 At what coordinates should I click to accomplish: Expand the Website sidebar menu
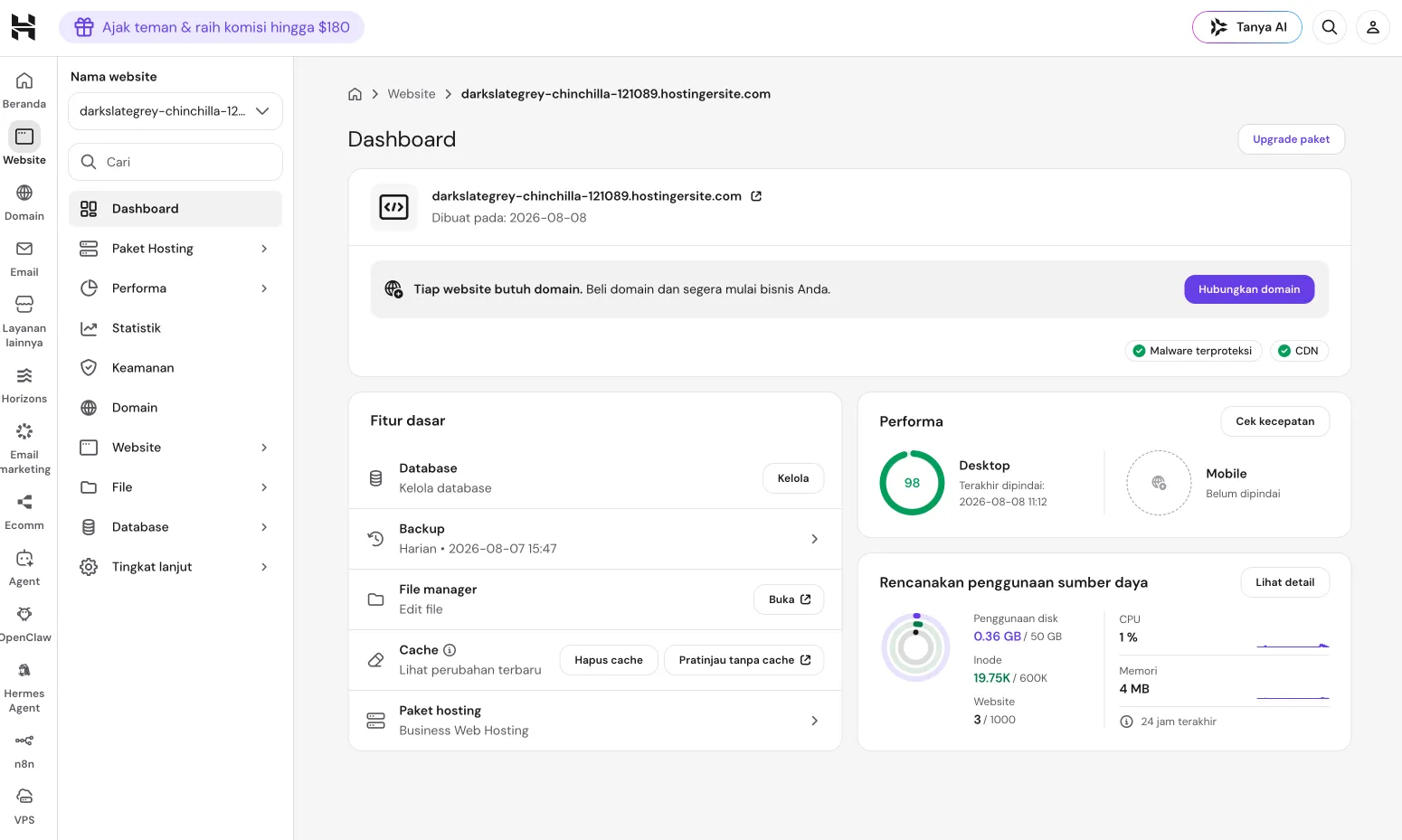coord(175,448)
